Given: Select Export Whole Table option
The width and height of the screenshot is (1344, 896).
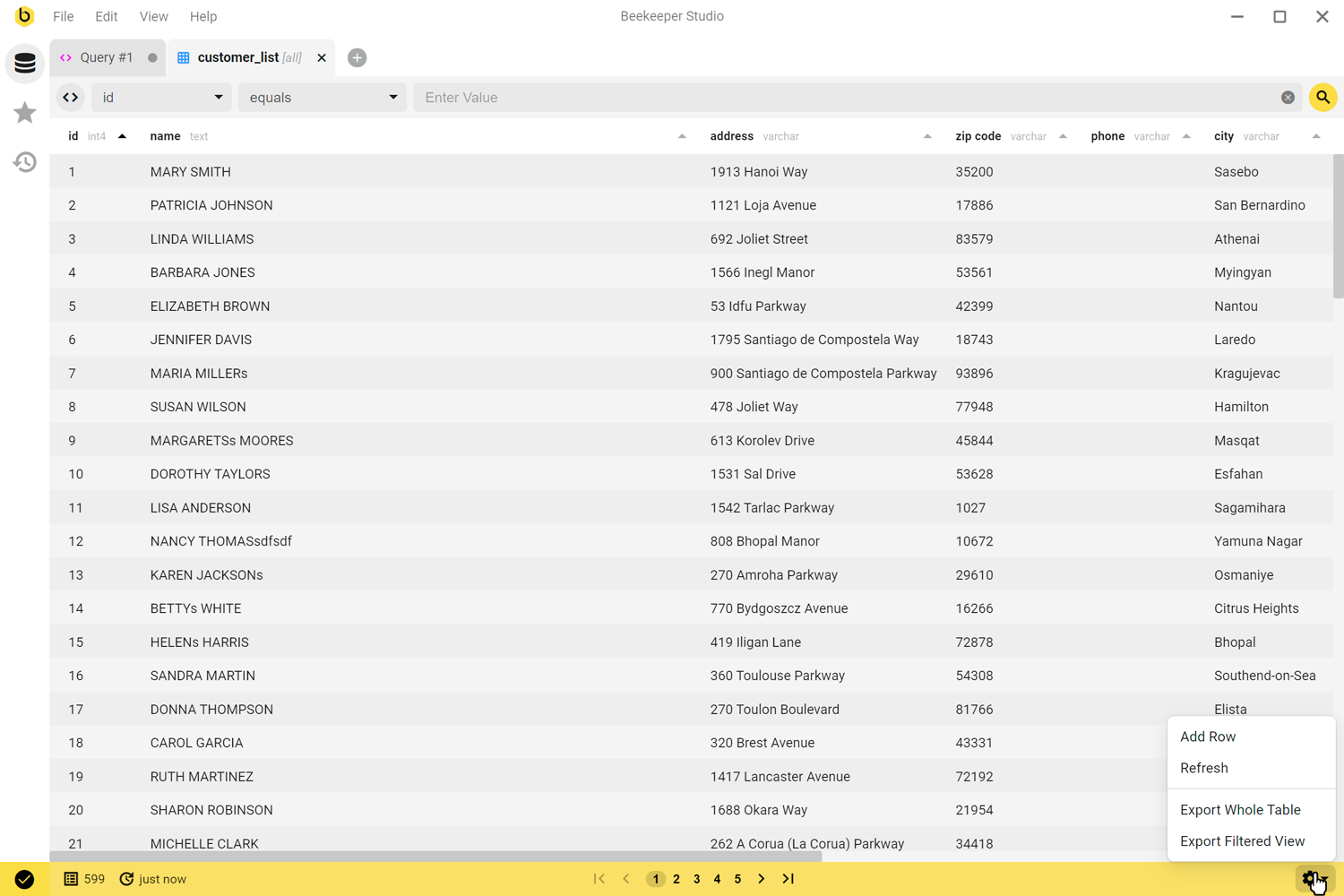Looking at the screenshot, I should (1251, 810).
